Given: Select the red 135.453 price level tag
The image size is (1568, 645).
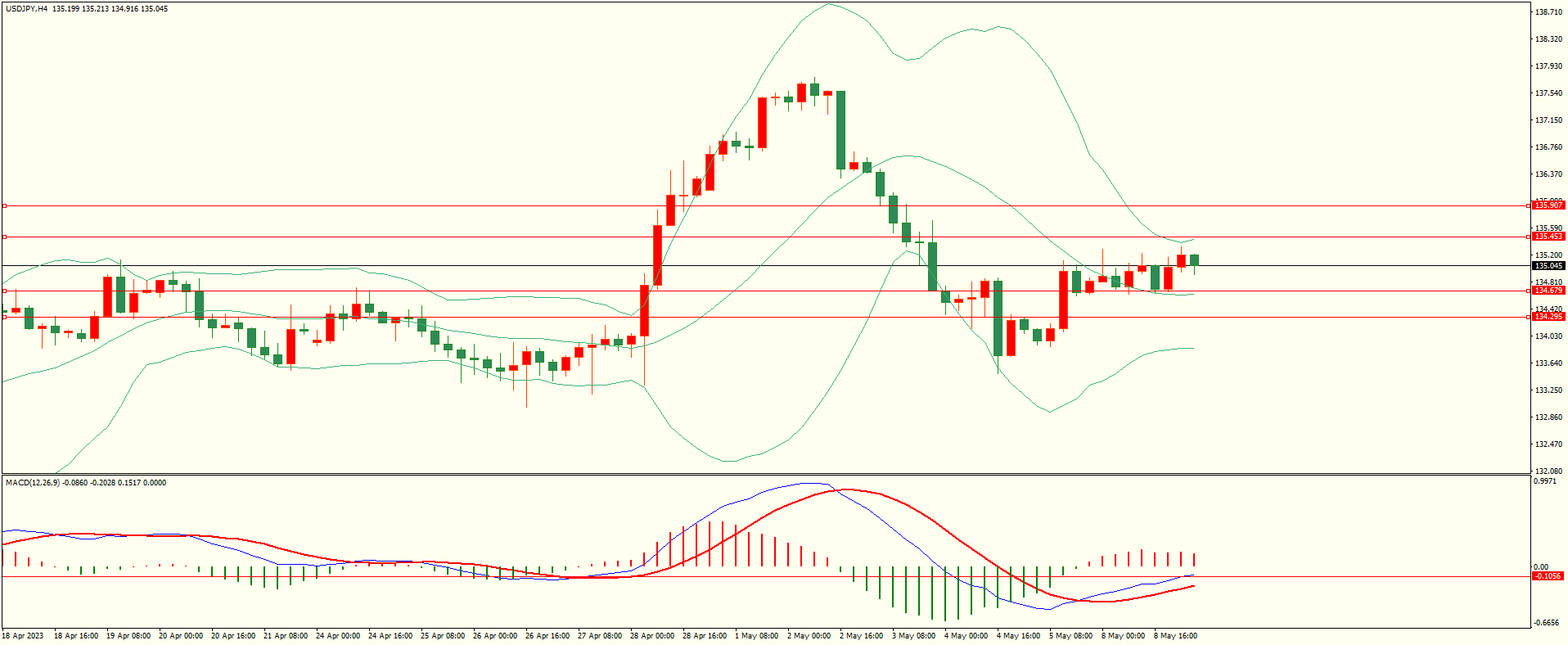Looking at the screenshot, I should coord(1548,237).
